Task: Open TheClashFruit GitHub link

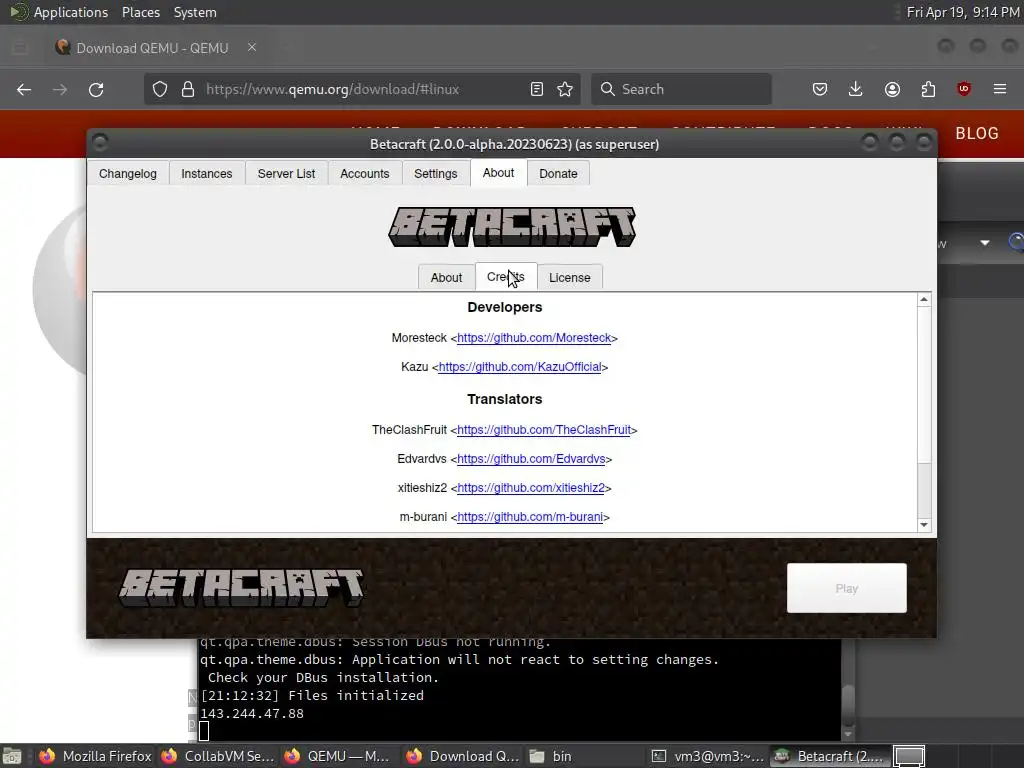Action: pyautogui.click(x=544, y=430)
